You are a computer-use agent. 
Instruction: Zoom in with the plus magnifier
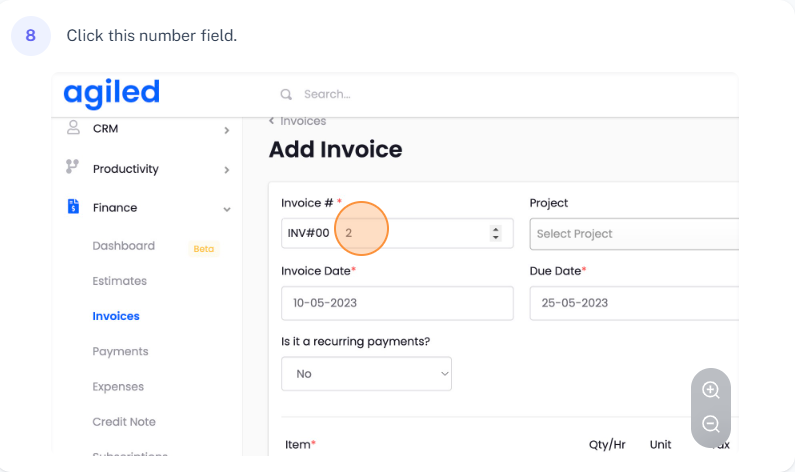coord(711,390)
